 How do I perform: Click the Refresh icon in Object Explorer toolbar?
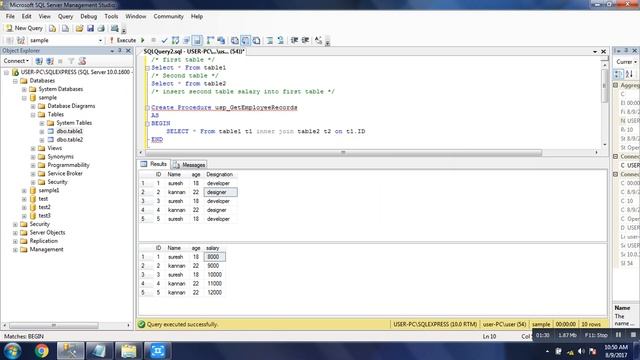82,61
